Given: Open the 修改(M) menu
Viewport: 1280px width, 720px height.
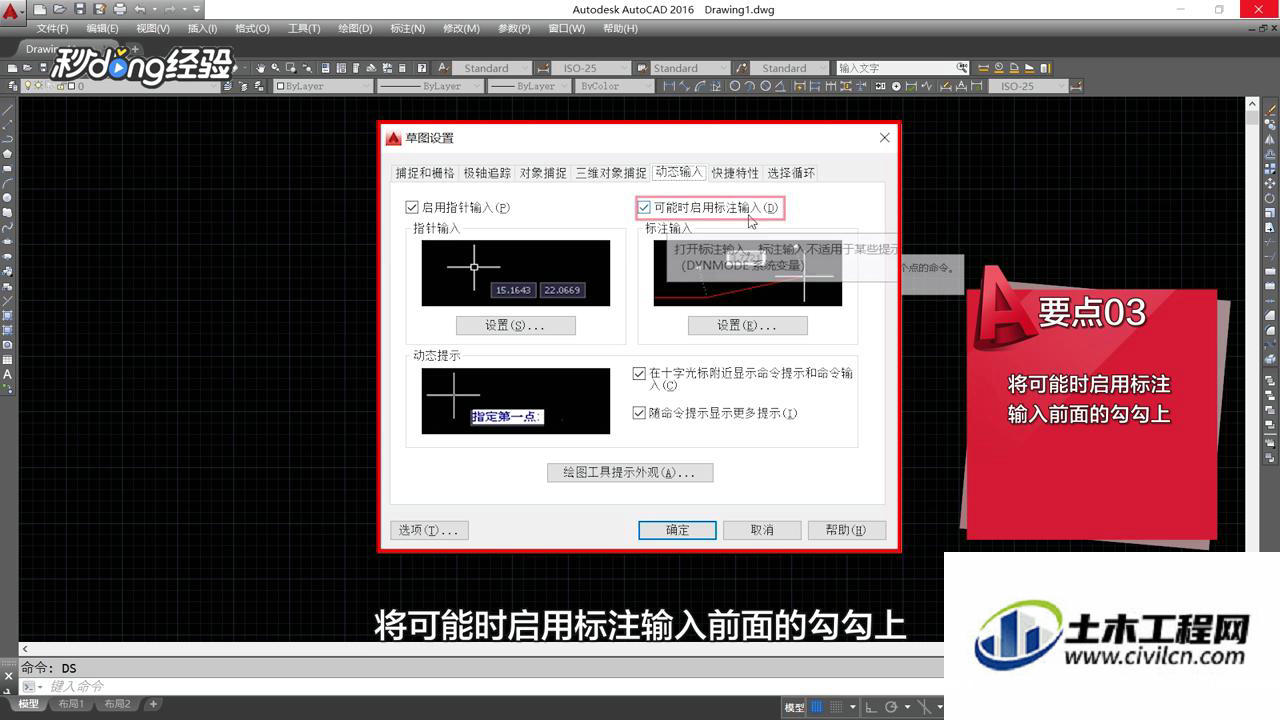Looking at the screenshot, I should (x=461, y=28).
